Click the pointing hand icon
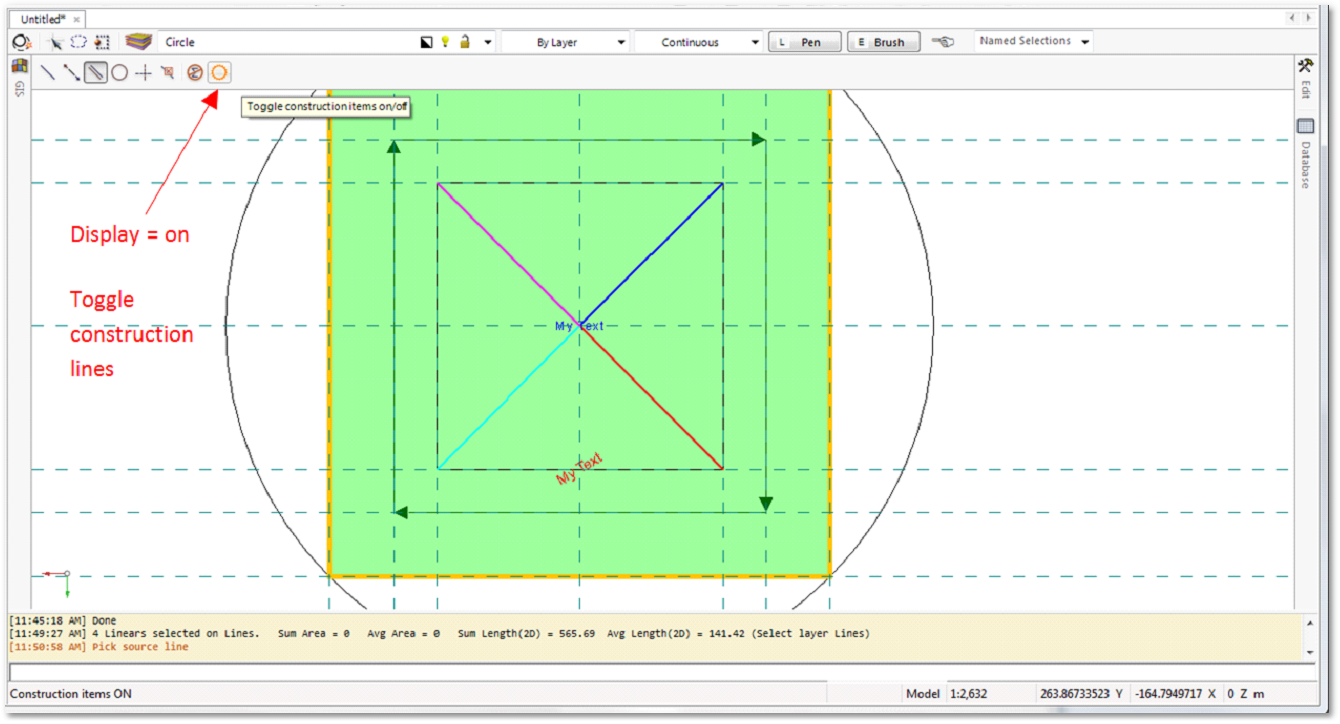This screenshot has width=1340, height=724. click(x=943, y=42)
